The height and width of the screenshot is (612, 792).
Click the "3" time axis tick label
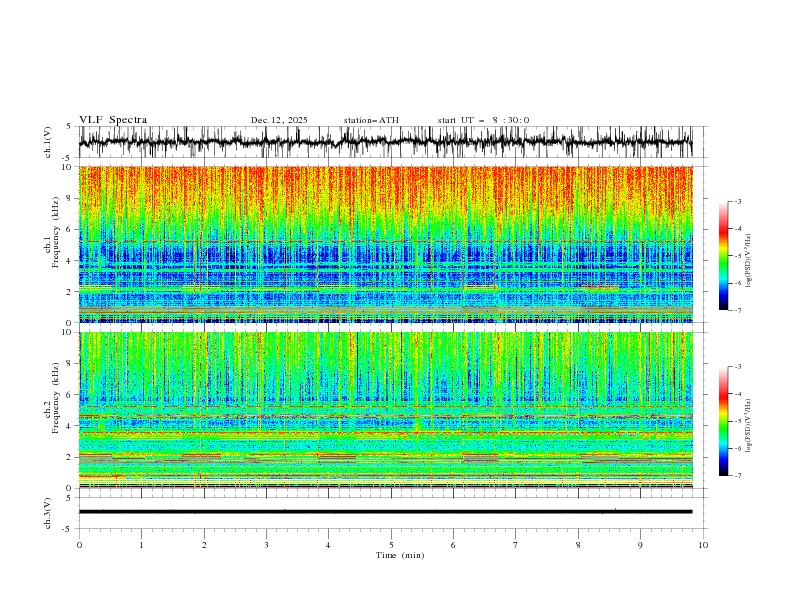point(266,545)
